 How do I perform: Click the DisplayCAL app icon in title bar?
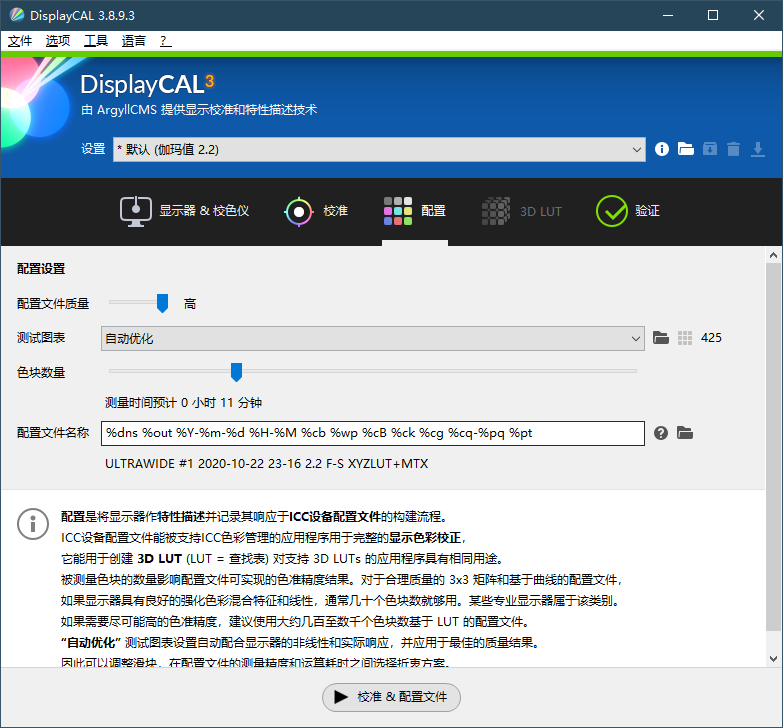(17, 15)
